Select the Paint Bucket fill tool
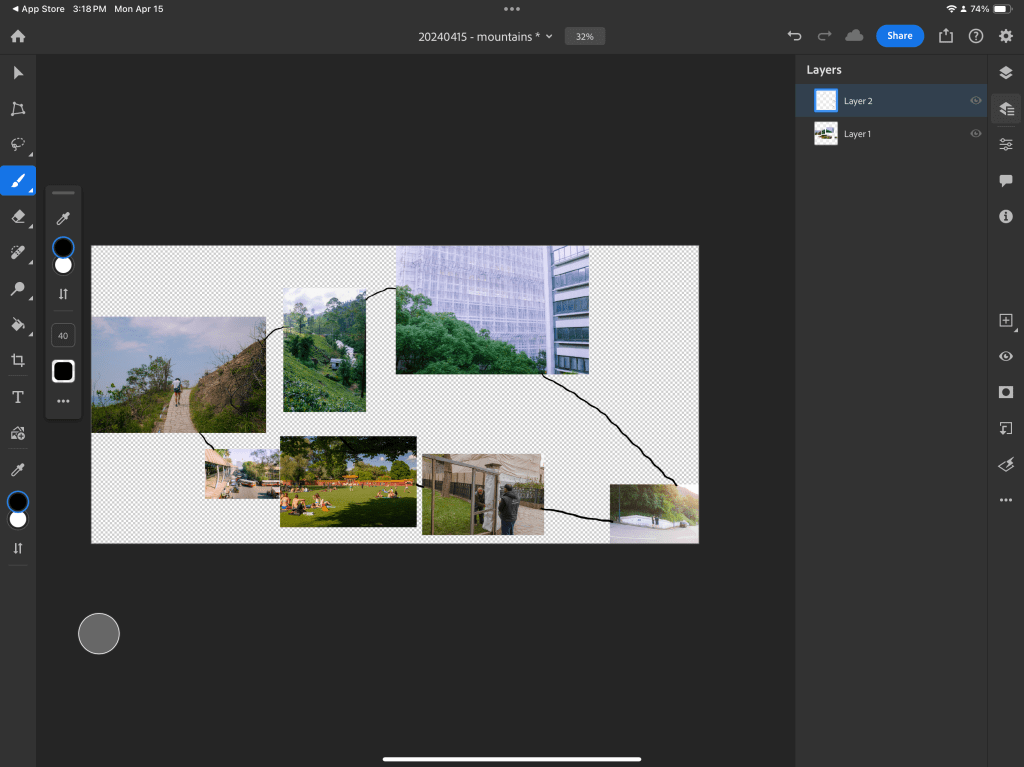 [x=18, y=324]
